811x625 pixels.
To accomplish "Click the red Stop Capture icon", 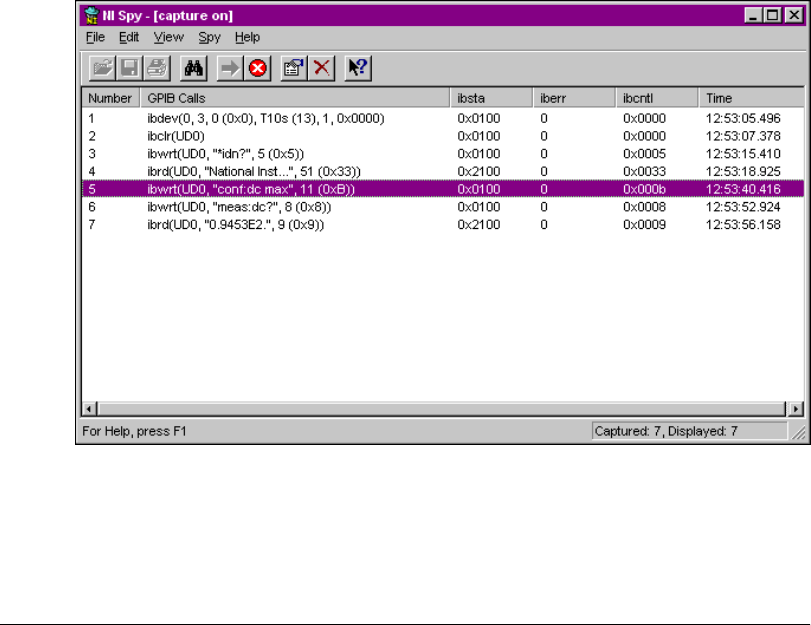I will [x=258, y=68].
